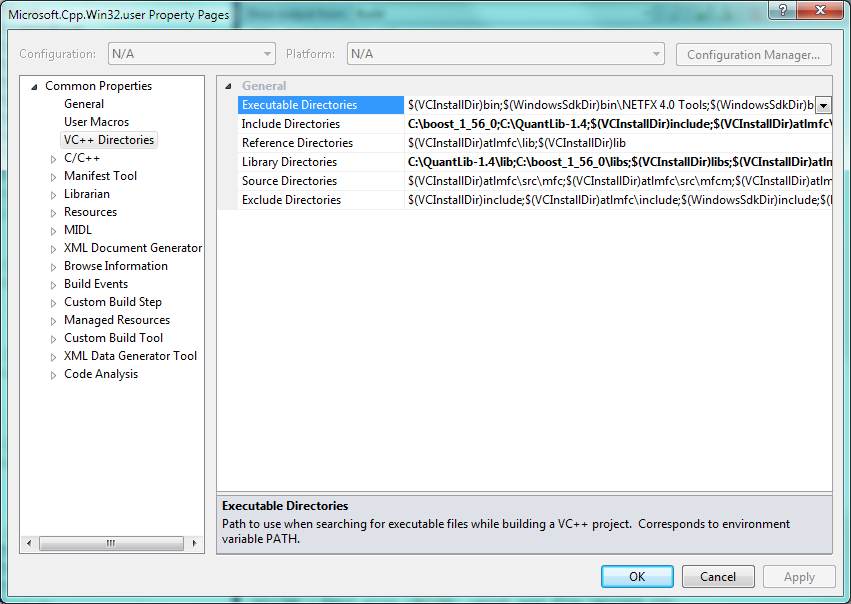
Task: Open the Executable Directories value dropdown
Action: (823, 105)
